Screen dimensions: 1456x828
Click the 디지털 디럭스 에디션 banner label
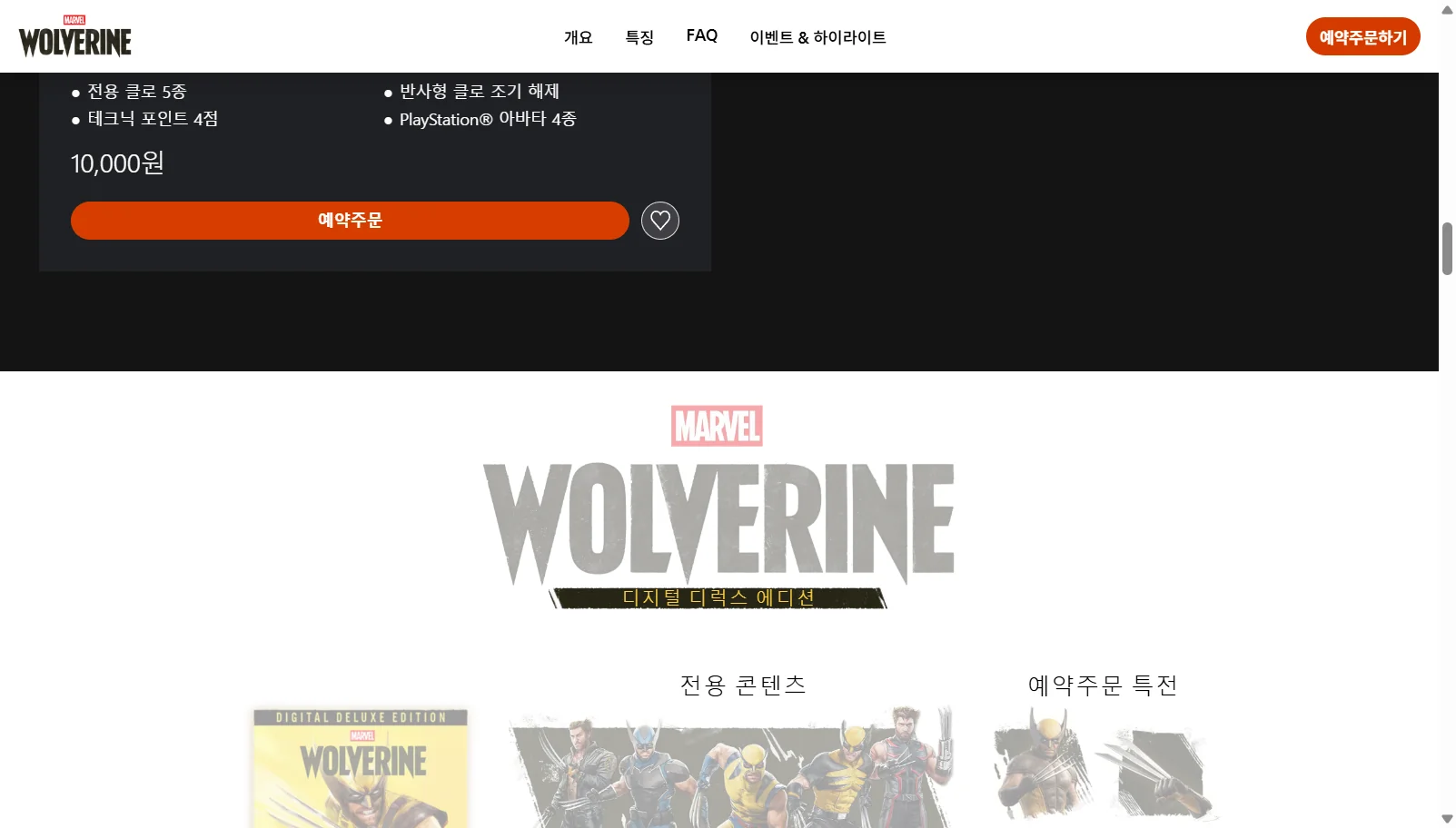tap(718, 597)
